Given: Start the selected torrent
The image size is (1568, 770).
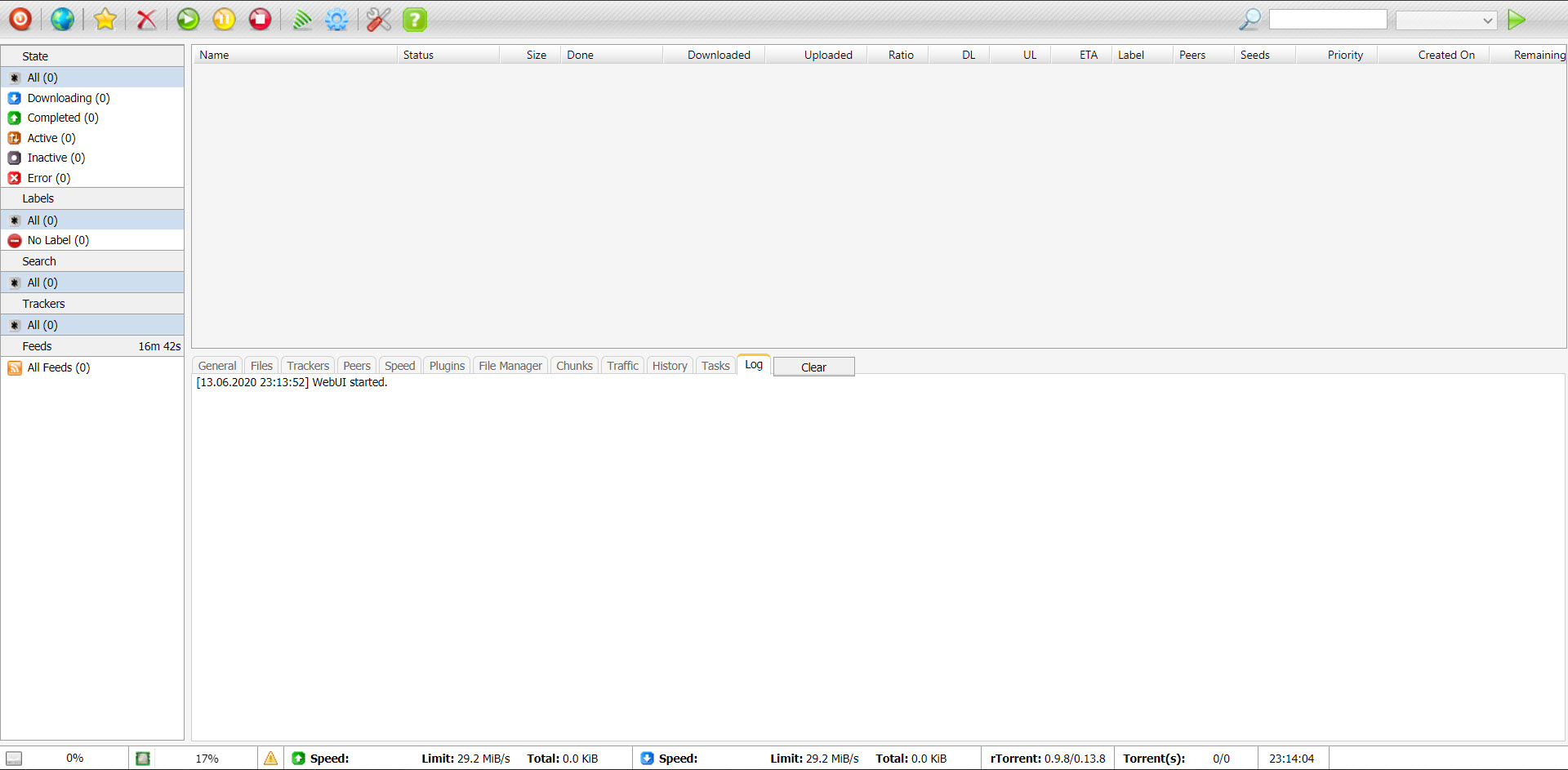Looking at the screenshot, I should coord(187,19).
